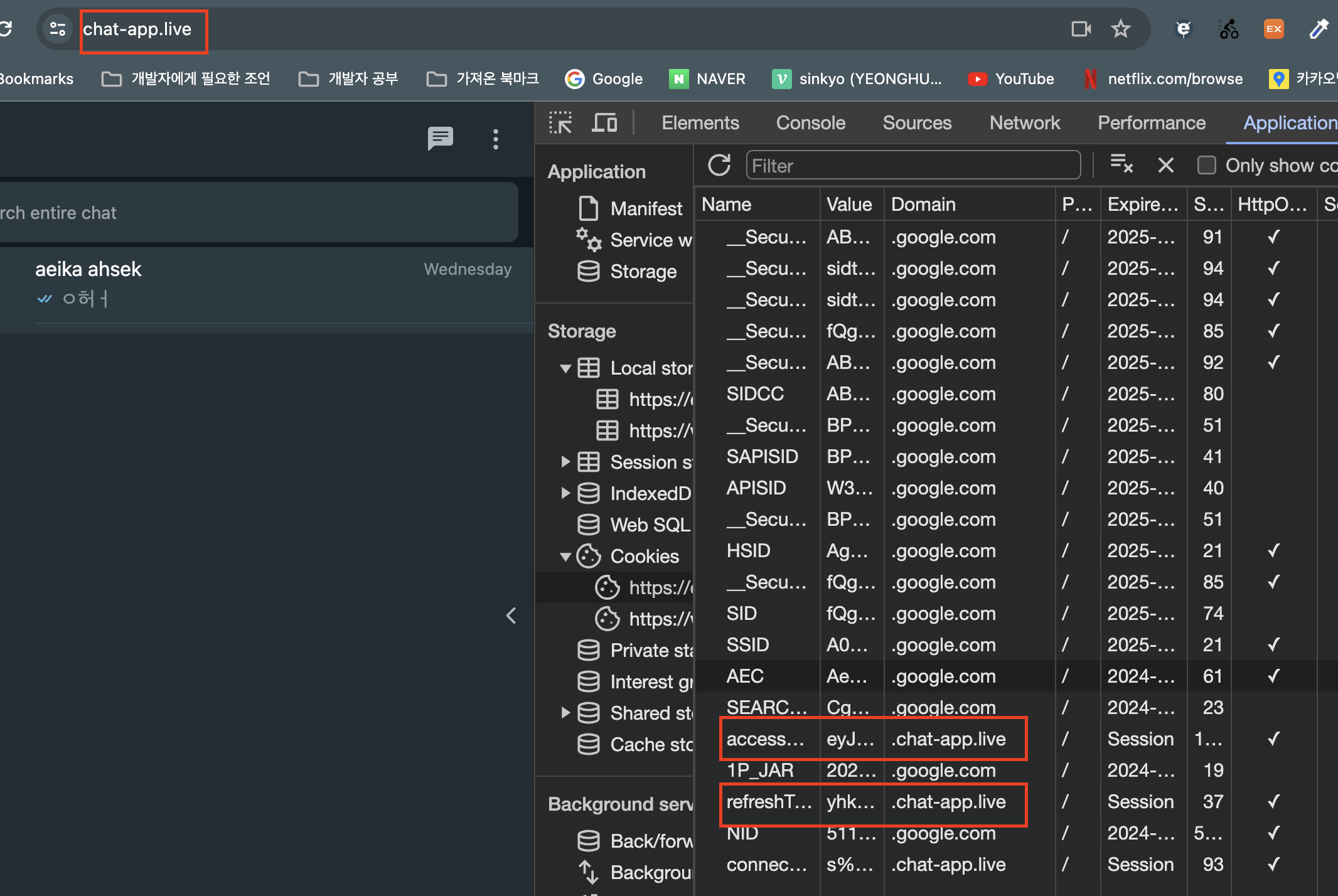Image resolution: width=1338 pixels, height=896 pixels.
Task: Open Back/forward cache under Background services
Action: point(634,841)
